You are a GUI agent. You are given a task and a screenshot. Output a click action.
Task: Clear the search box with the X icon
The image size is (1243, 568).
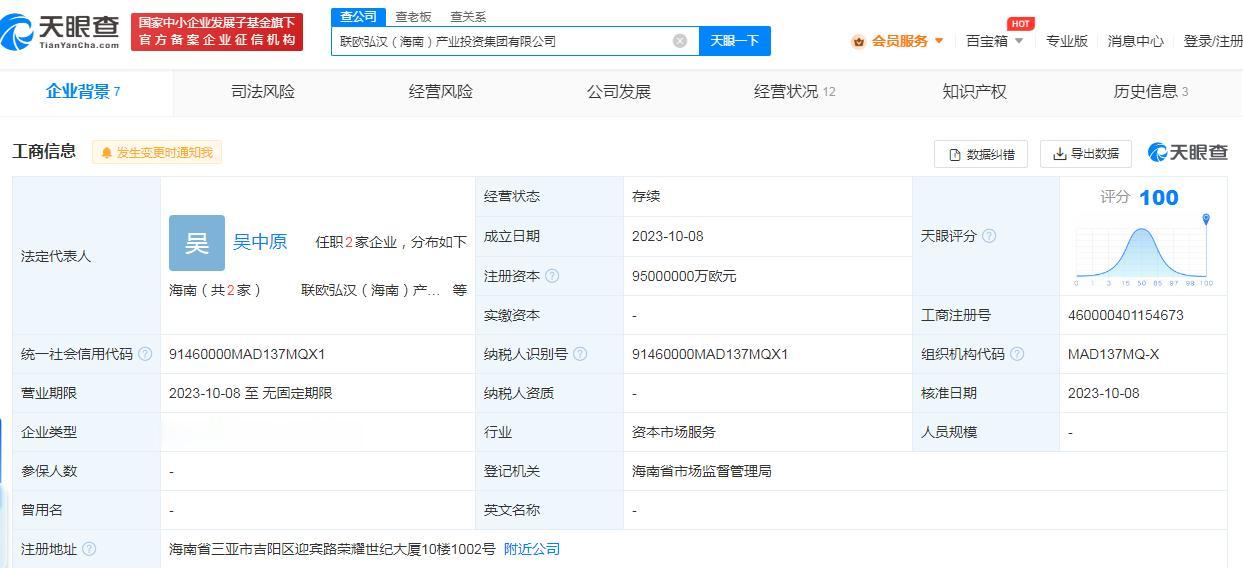680,41
